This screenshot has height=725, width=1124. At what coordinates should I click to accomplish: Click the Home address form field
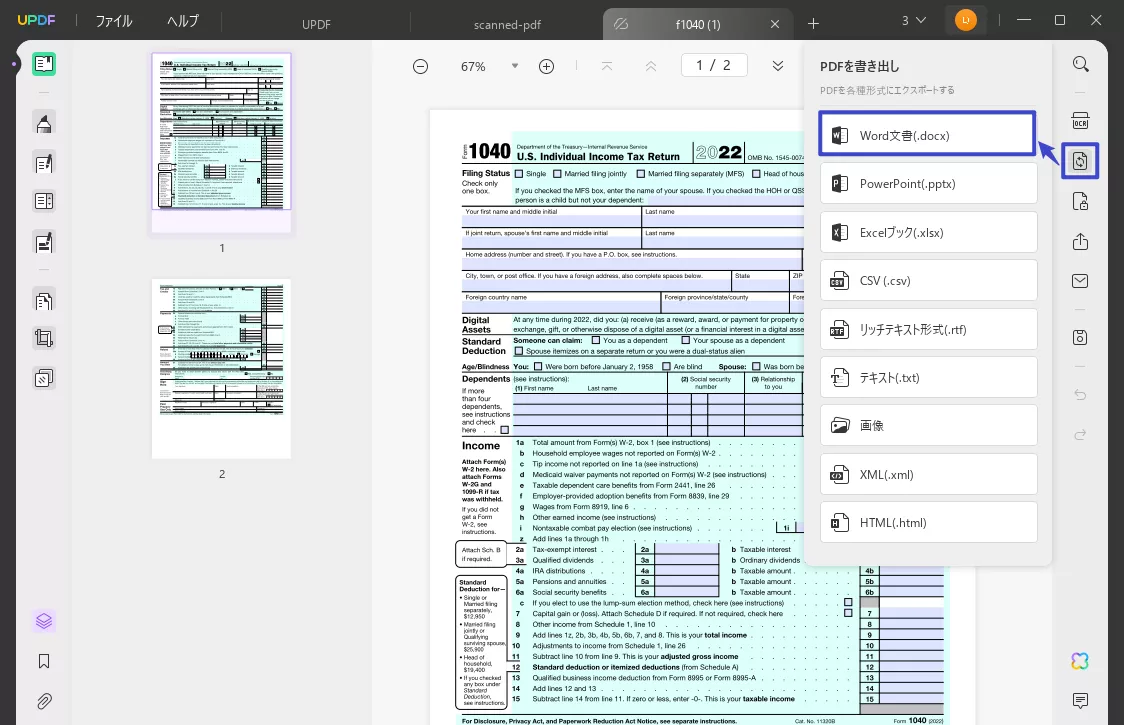pyautogui.click(x=632, y=264)
